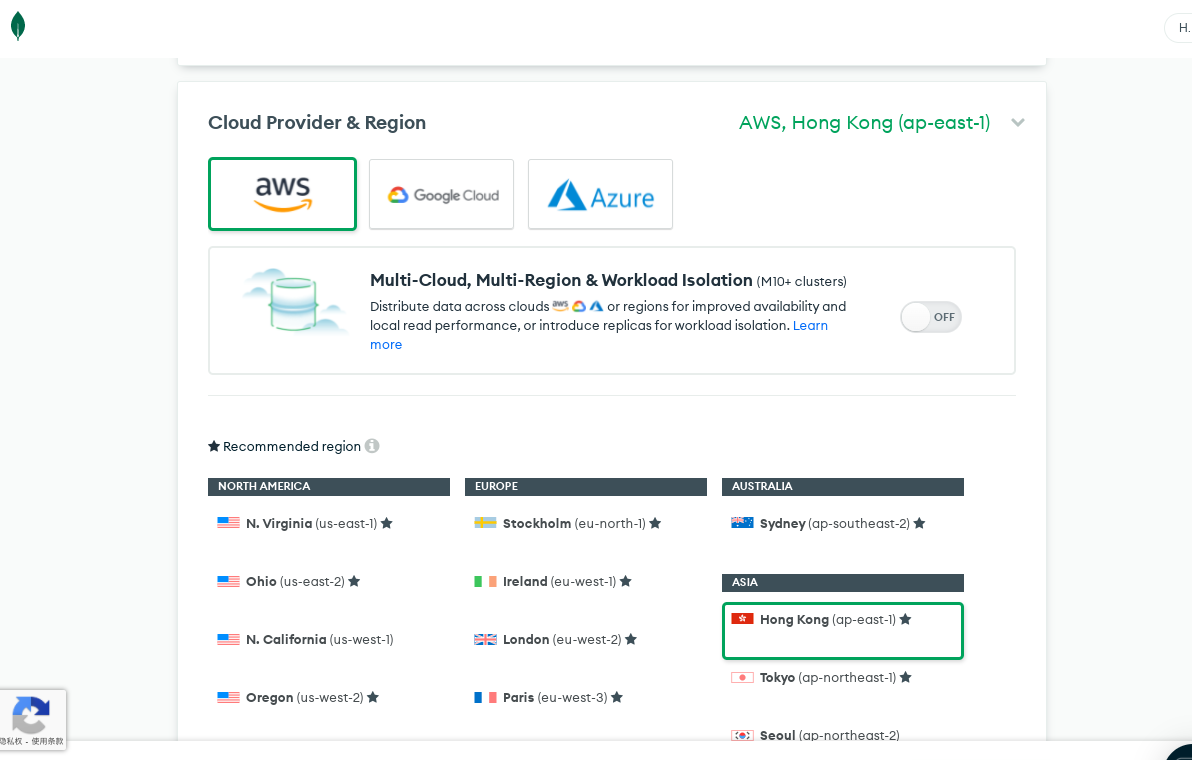This screenshot has width=1192, height=760.
Task: Choose Oregon (us-west-2) region
Action: [x=304, y=697]
